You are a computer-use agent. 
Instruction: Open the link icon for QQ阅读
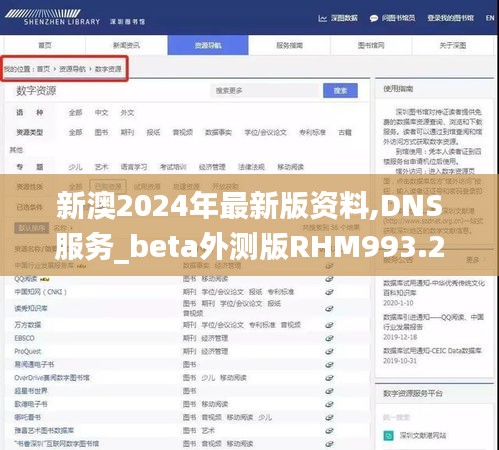pos(329,279)
